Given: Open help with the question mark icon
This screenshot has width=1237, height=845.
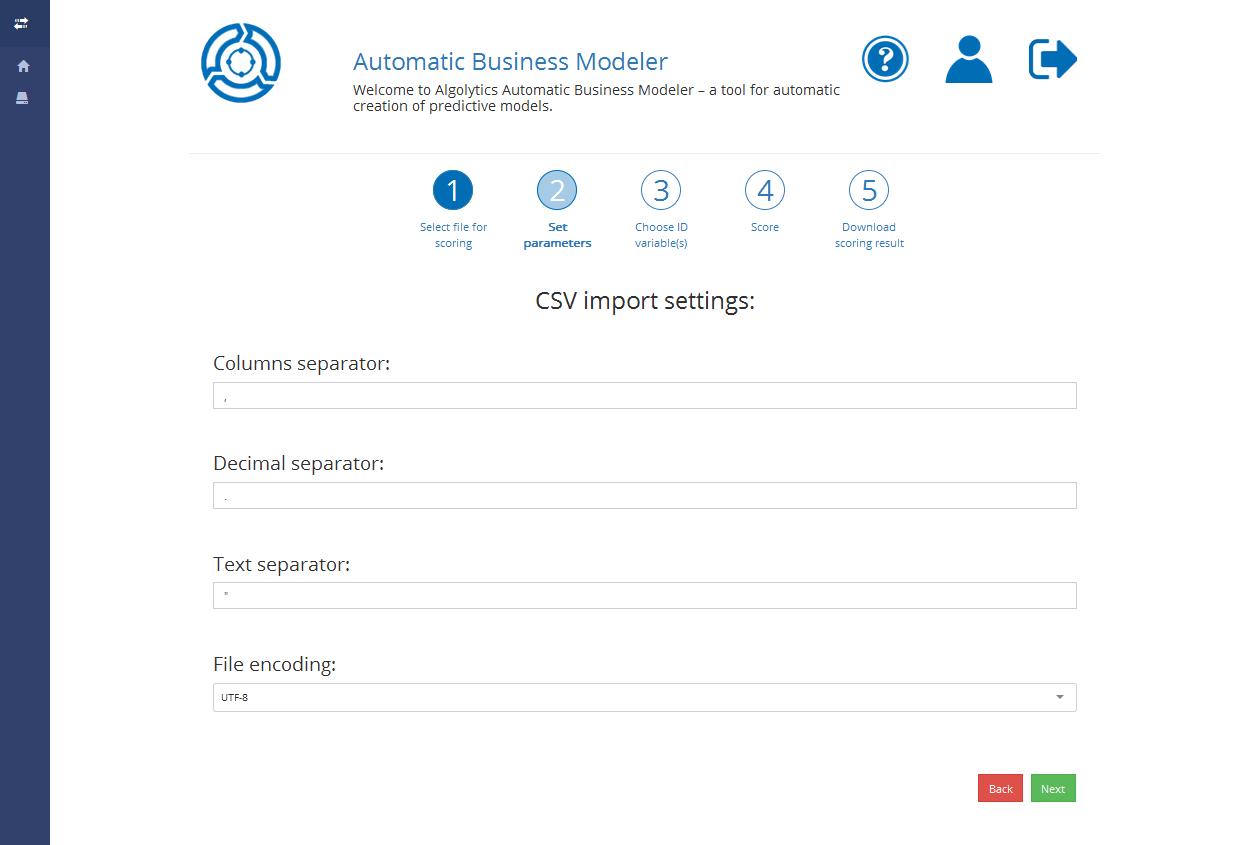Looking at the screenshot, I should tap(885, 59).
